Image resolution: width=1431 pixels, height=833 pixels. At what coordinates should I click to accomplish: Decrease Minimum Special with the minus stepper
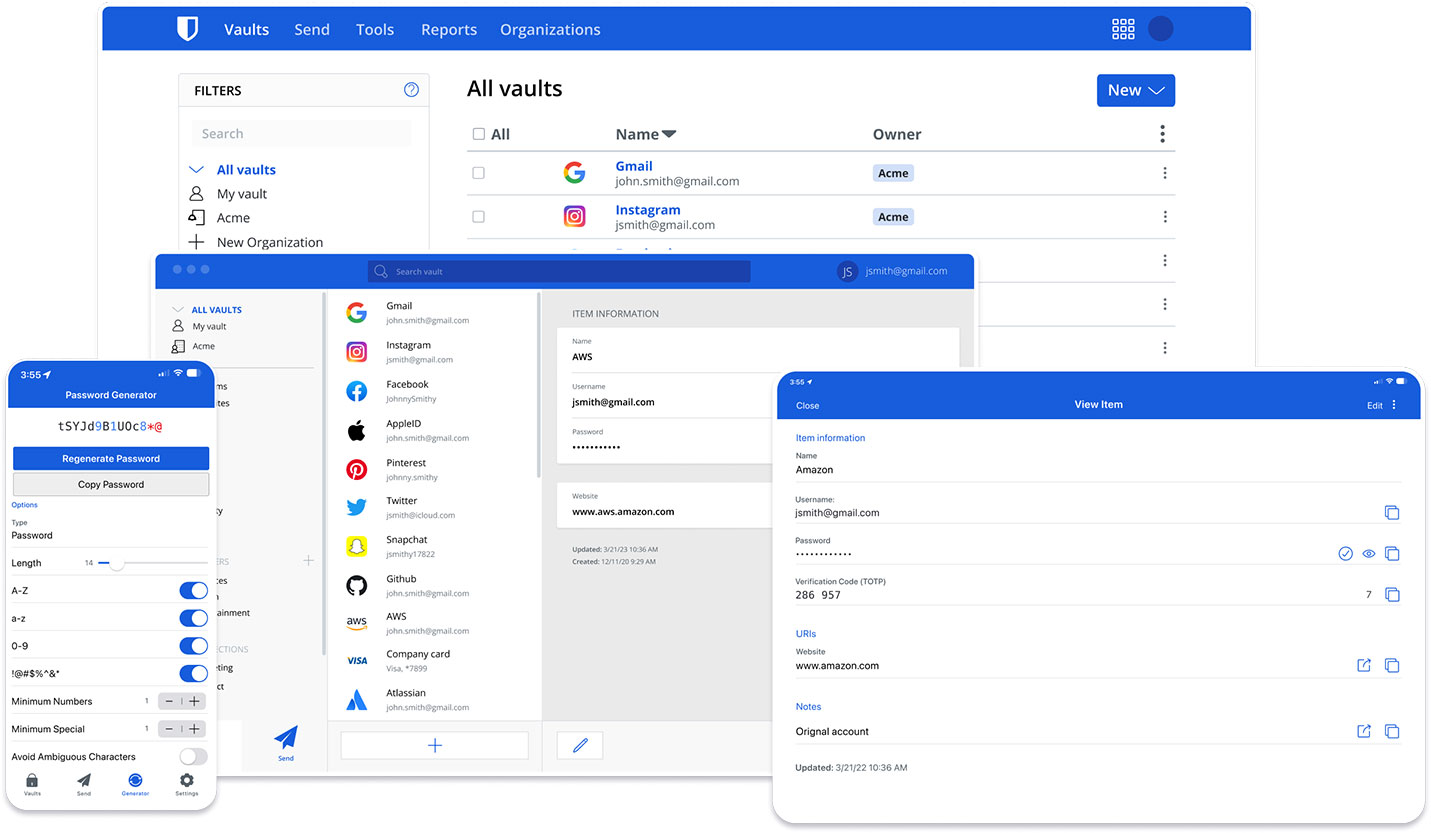coord(169,729)
